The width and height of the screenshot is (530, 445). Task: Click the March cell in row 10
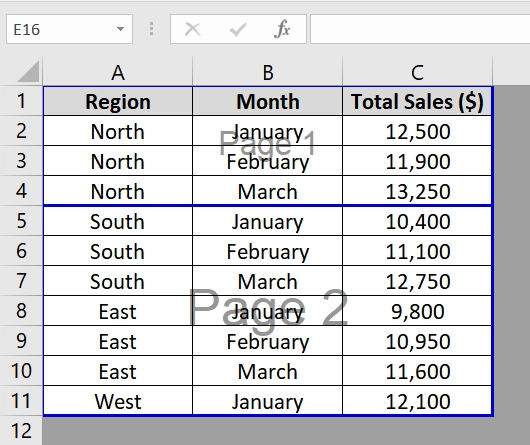click(267, 371)
